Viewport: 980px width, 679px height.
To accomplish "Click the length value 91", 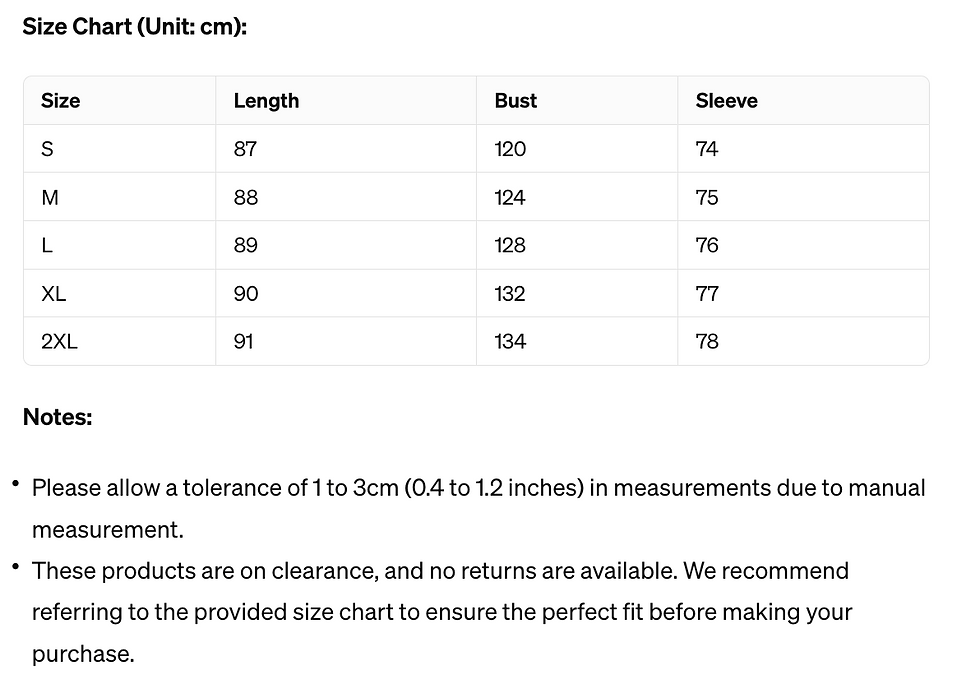I will [244, 341].
